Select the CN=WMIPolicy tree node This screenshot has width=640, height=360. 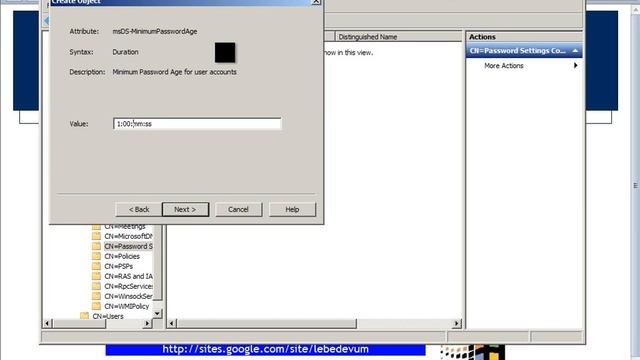(127, 306)
